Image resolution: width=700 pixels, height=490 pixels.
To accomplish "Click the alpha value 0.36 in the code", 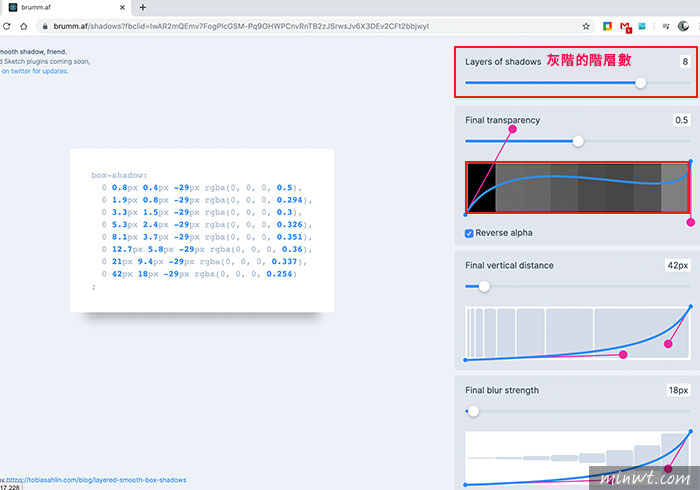I will click(x=292, y=249).
